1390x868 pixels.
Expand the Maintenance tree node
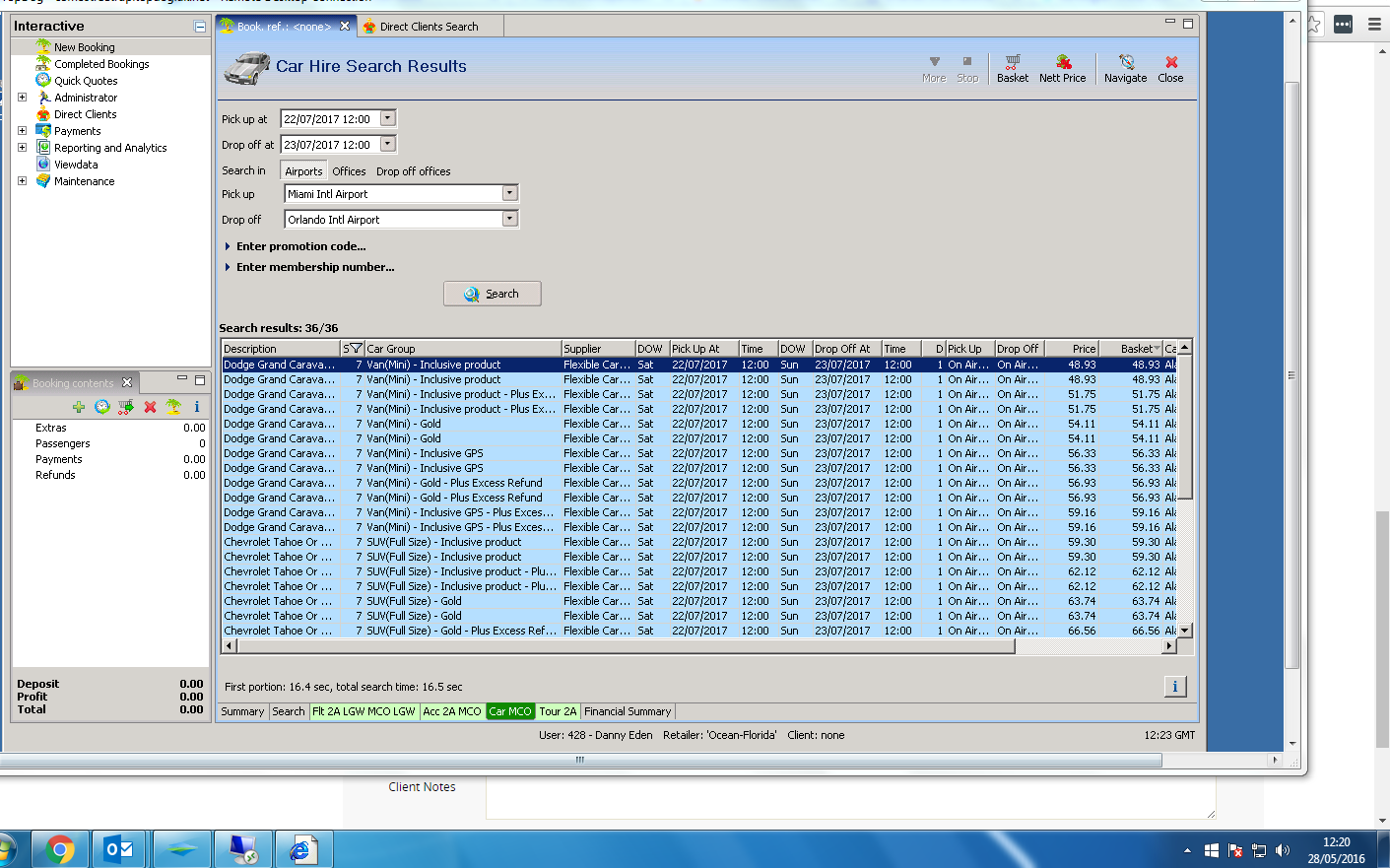pos(23,181)
